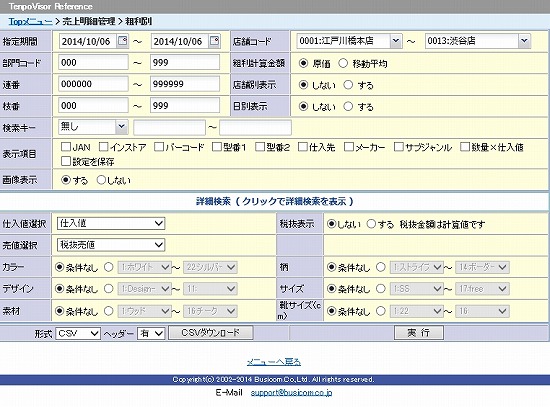The height and width of the screenshot is (407, 550).
Task: Follow the Topメニュー breadcrumb link
Action: (x=31, y=21)
